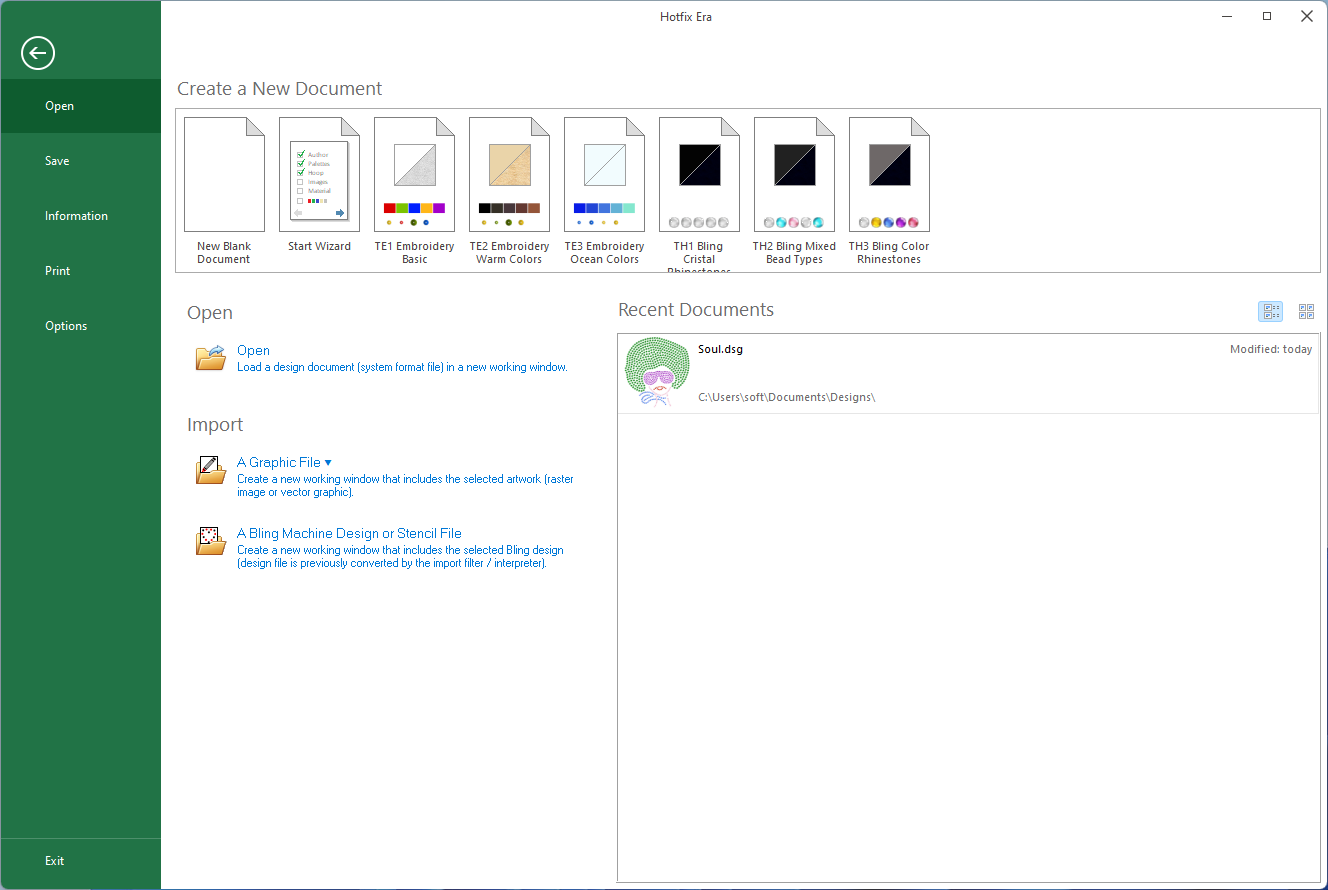Viewport: 1328px width, 890px height.
Task: Click the back arrow circle icon
Action: [x=38, y=53]
